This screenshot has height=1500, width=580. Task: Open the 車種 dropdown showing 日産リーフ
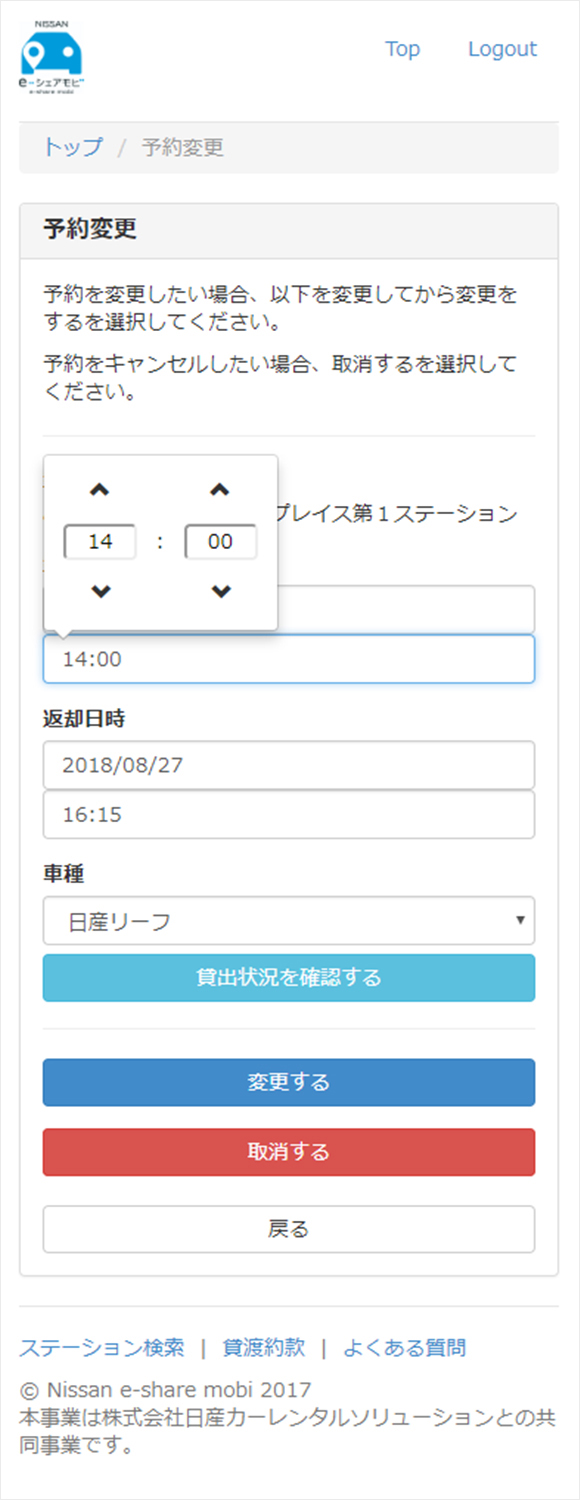289,921
